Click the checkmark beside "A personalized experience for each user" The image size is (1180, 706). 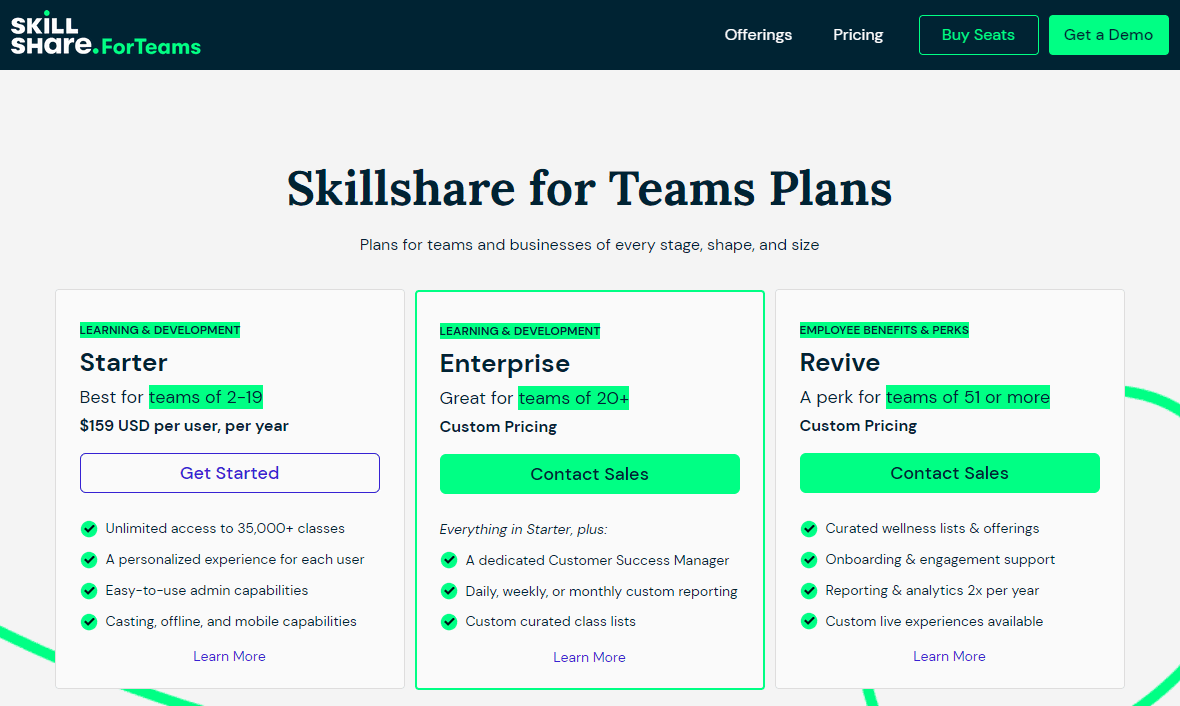click(89, 560)
